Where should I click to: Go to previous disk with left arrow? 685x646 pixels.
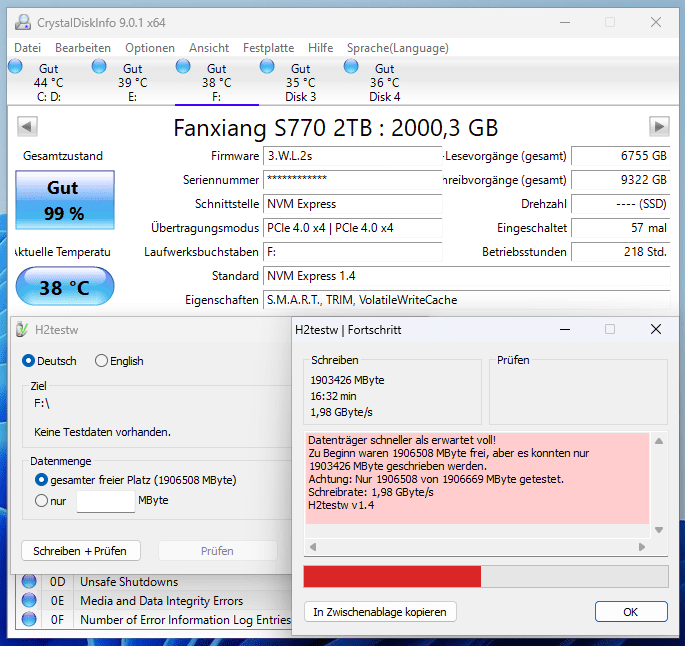tap(27, 127)
